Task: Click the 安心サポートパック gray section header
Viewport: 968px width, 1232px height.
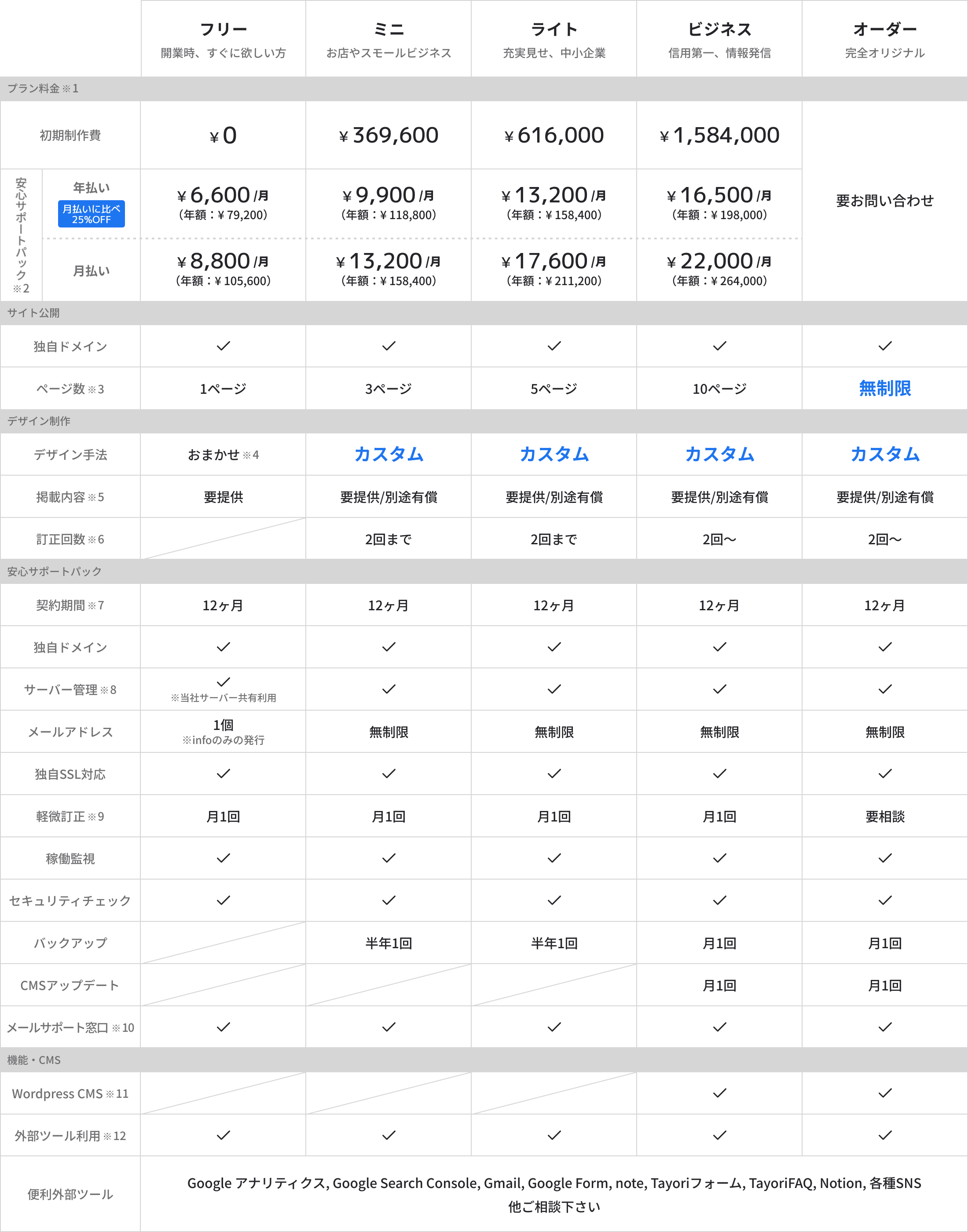Action: pos(55,571)
